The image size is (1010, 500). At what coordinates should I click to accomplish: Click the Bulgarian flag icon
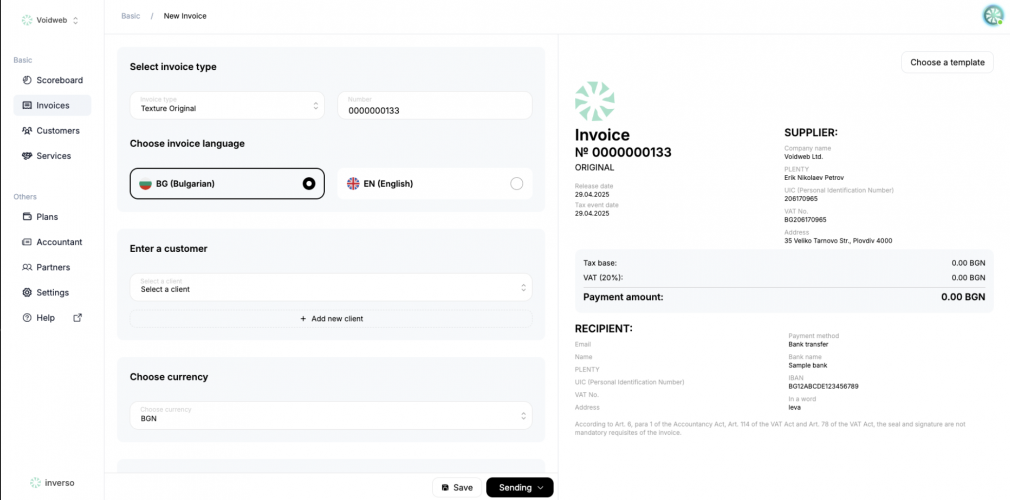tap(145, 184)
